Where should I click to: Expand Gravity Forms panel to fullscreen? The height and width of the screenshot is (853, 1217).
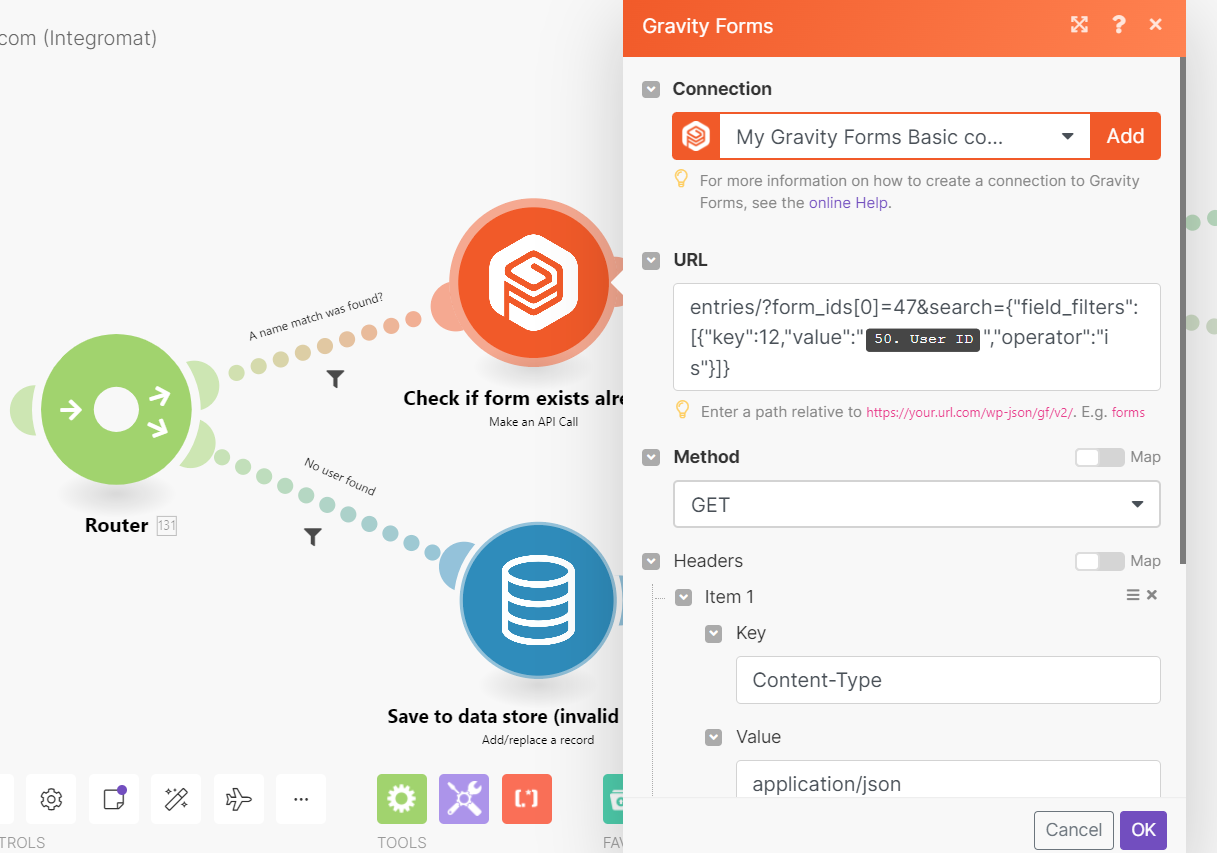tap(1079, 24)
